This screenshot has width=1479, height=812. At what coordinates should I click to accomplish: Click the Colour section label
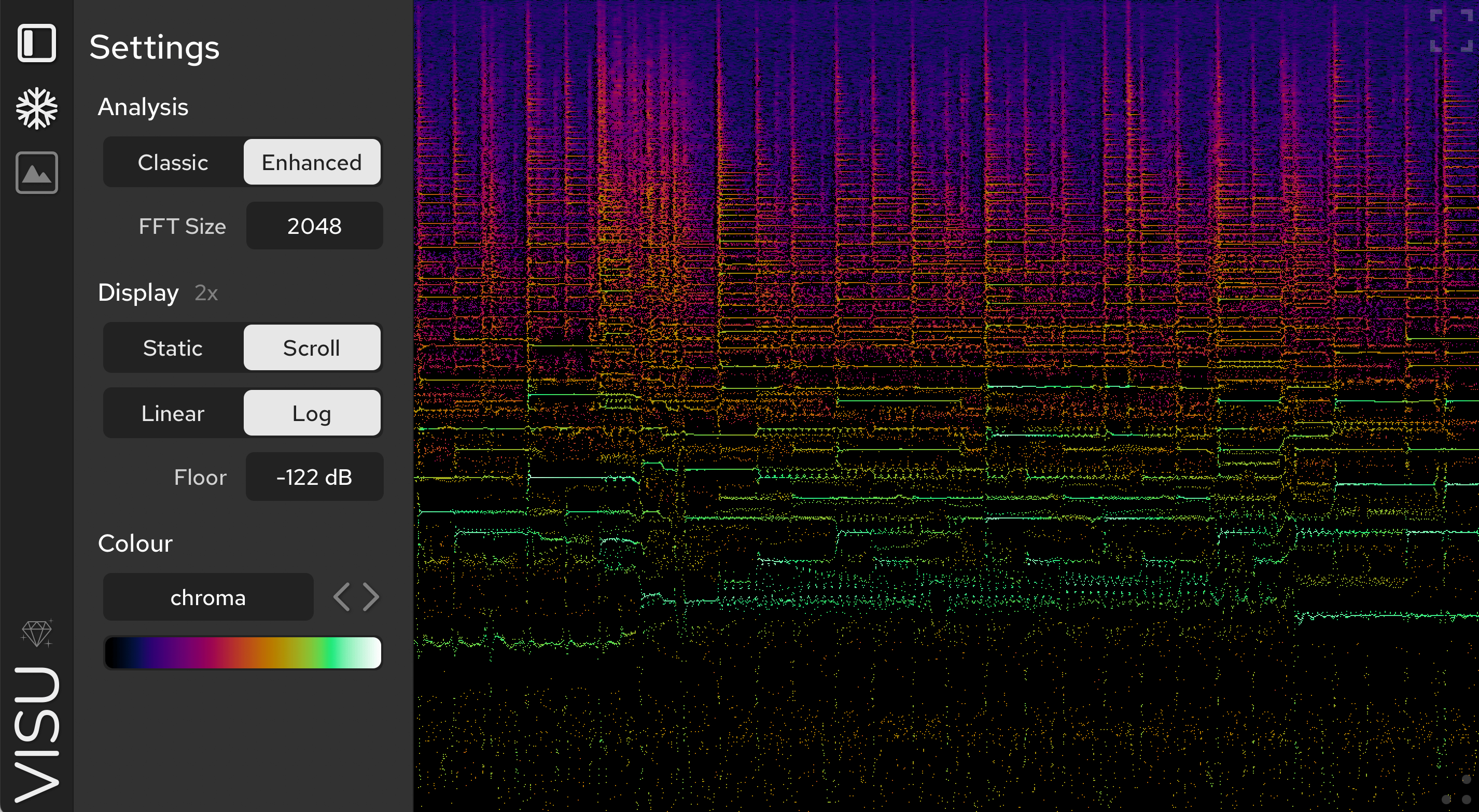(x=135, y=543)
